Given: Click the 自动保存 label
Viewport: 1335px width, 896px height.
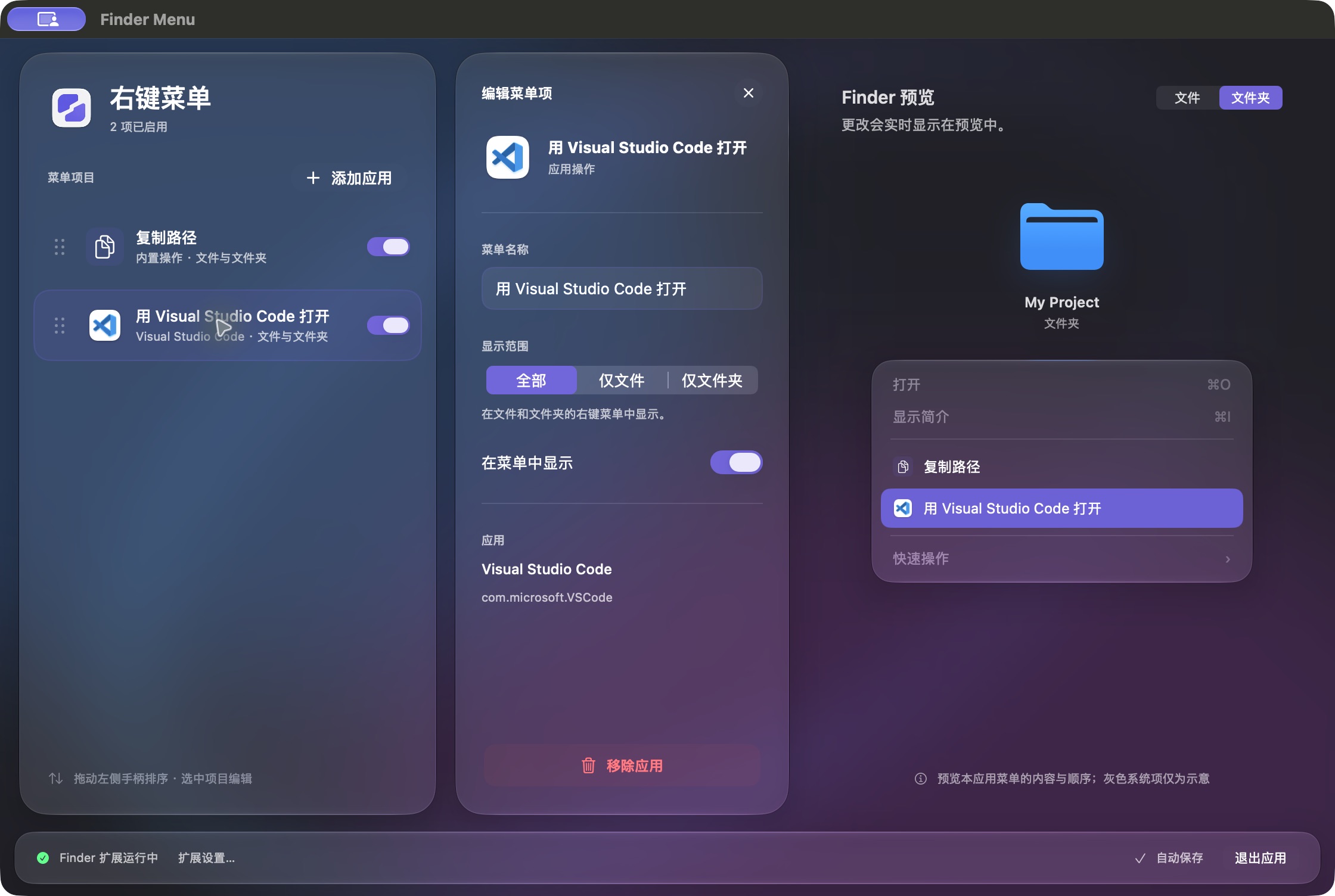Looking at the screenshot, I should (x=1179, y=858).
